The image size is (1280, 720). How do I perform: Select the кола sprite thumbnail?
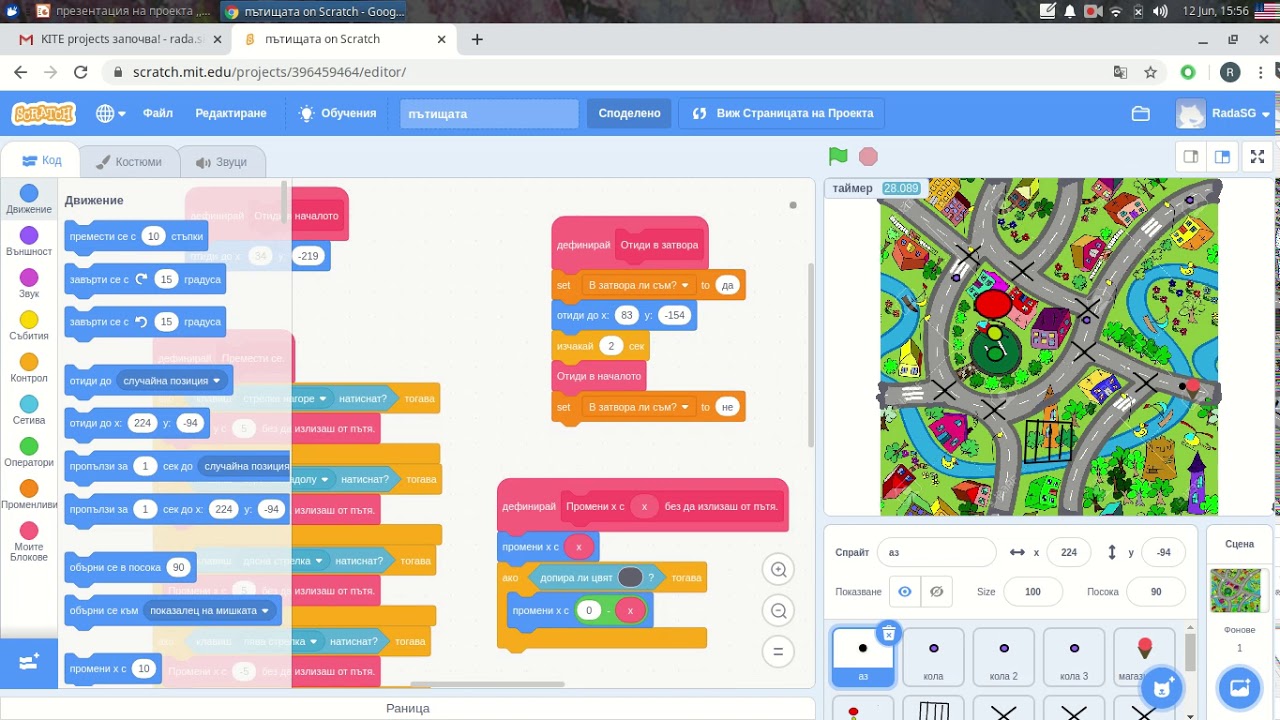click(933, 657)
